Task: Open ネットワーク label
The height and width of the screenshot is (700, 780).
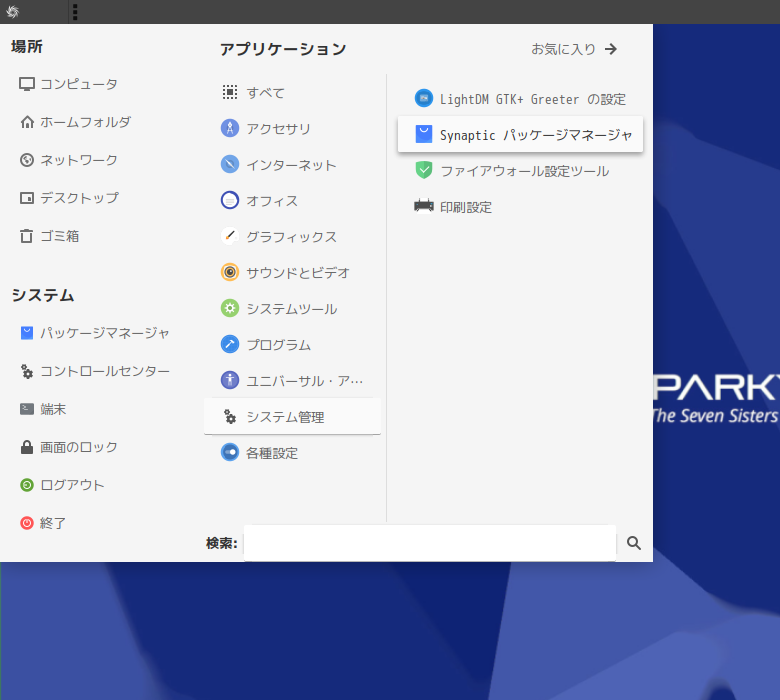Action: 79,160
